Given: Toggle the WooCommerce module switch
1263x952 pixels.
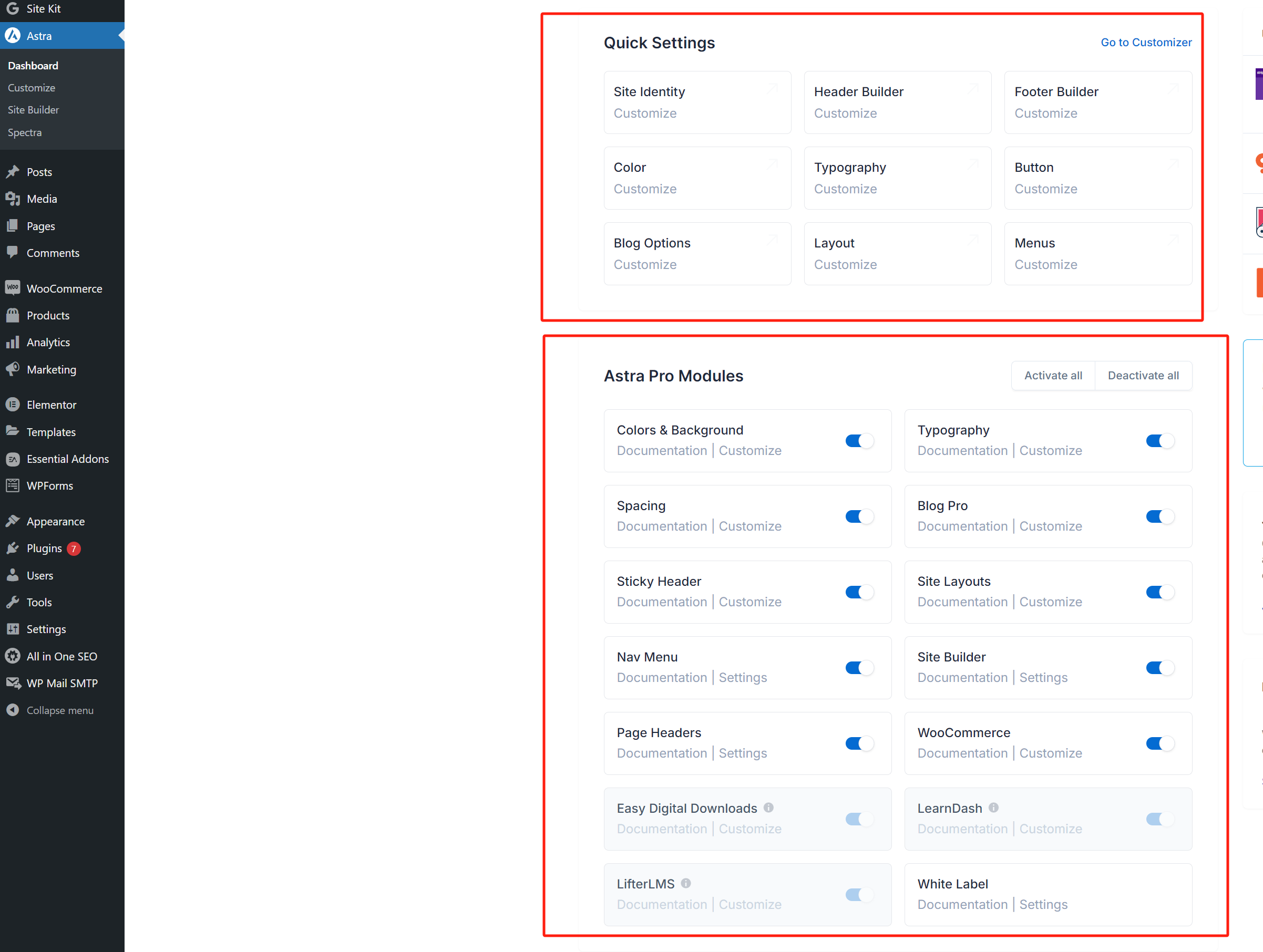Looking at the screenshot, I should coord(1160,743).
